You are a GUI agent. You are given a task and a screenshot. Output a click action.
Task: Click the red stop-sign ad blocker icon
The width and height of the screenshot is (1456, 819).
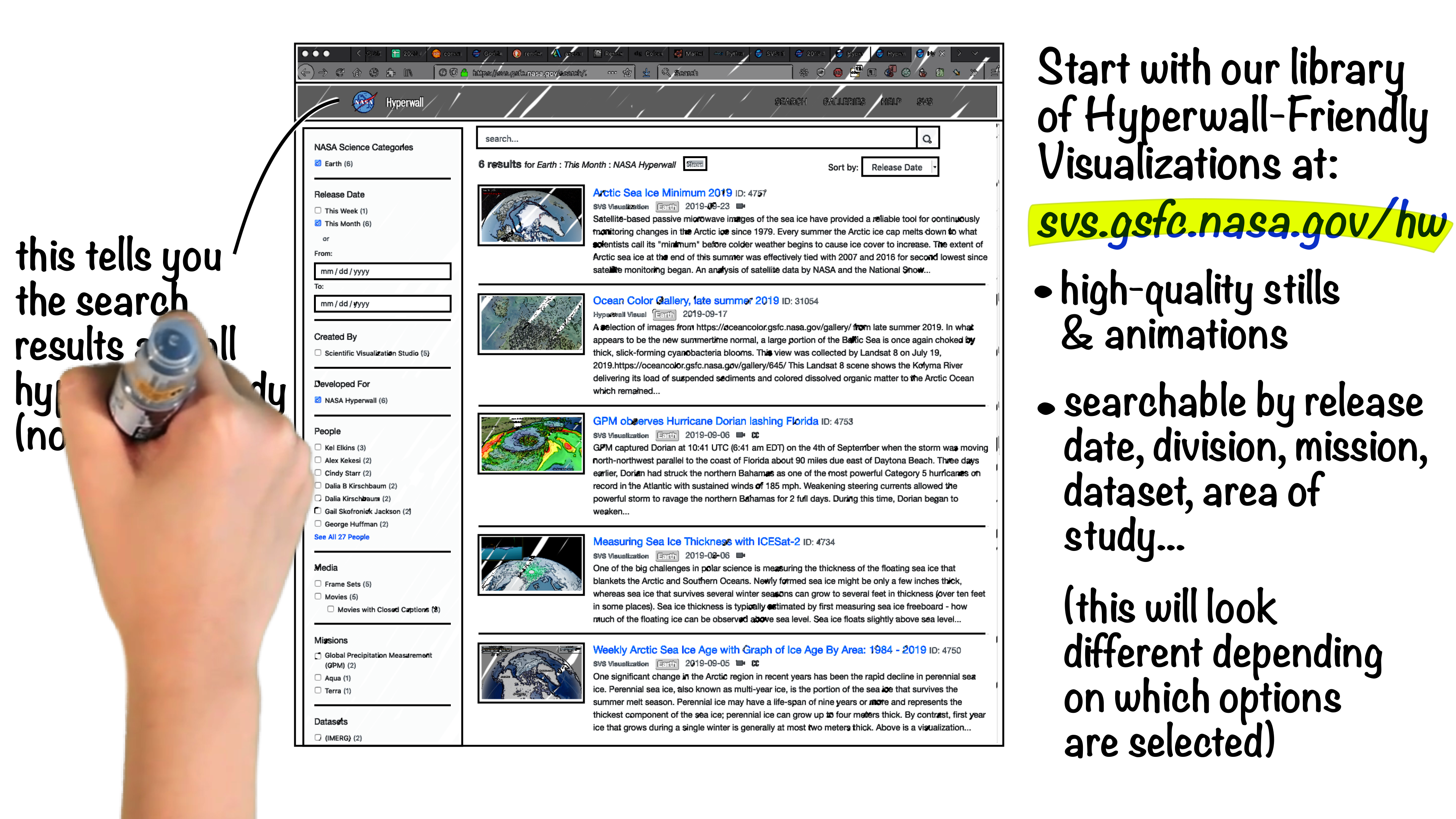838,72
